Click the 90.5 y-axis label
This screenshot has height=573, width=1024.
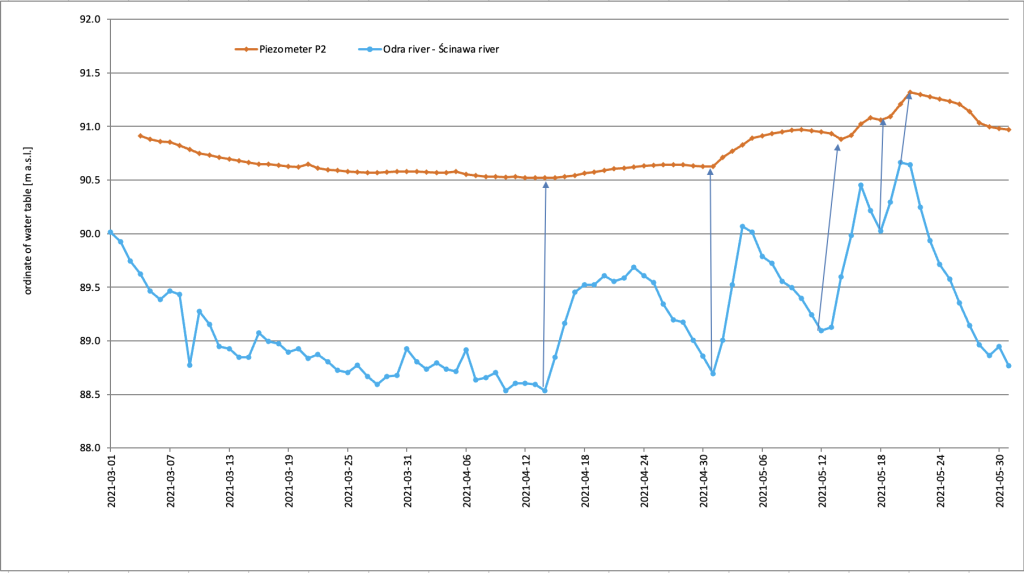click(90, 180)
